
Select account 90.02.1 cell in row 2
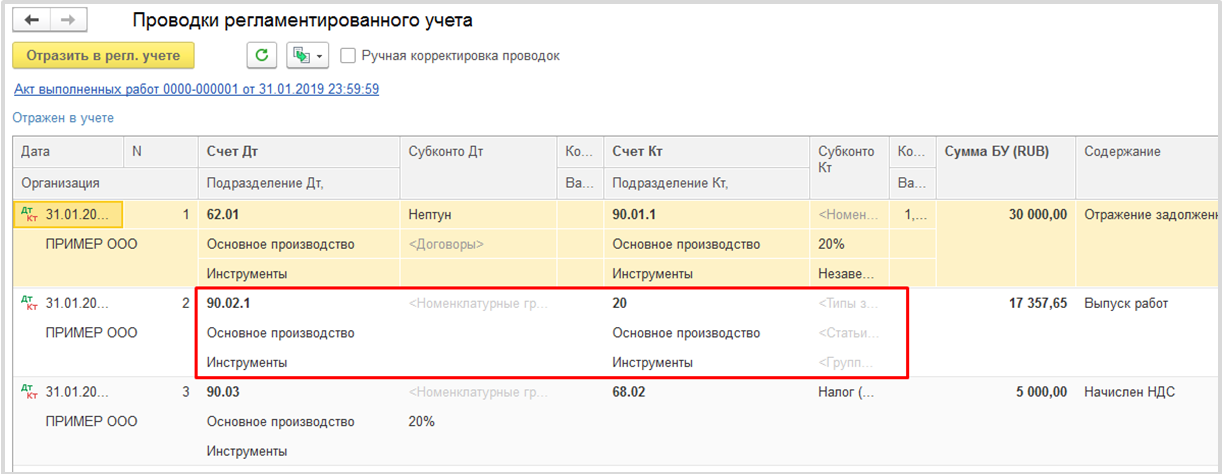coord(232,303)
